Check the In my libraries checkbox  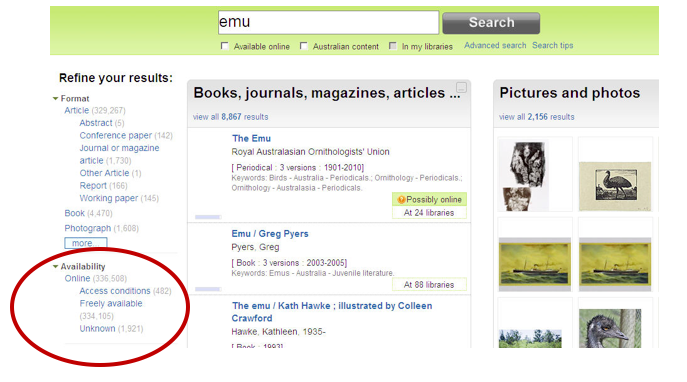tap(393, 46)
